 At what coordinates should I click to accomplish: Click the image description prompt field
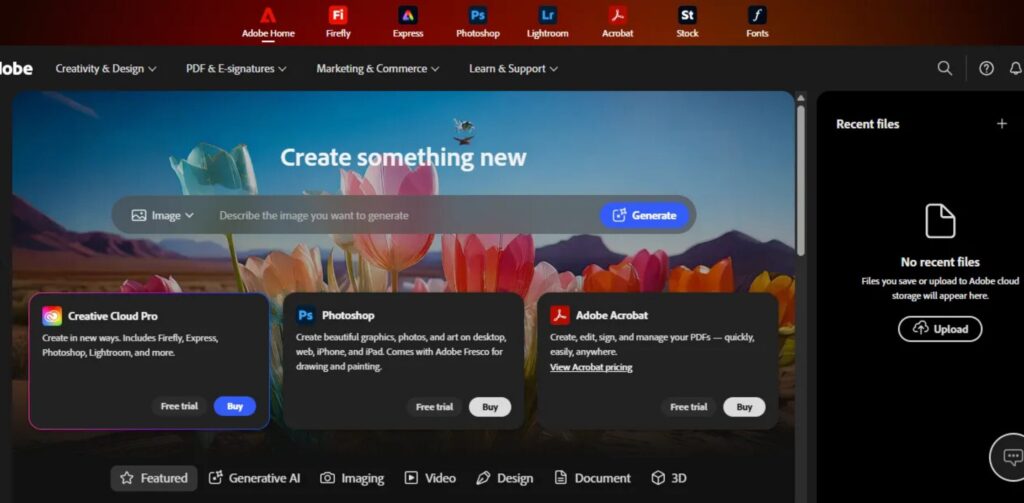pos(400,215)
